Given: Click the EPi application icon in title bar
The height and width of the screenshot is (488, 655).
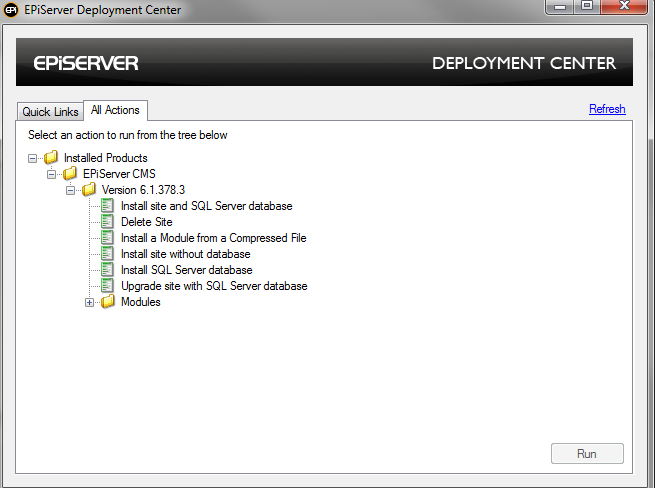Looking at the screenshot, I should [x=11, y=10].
